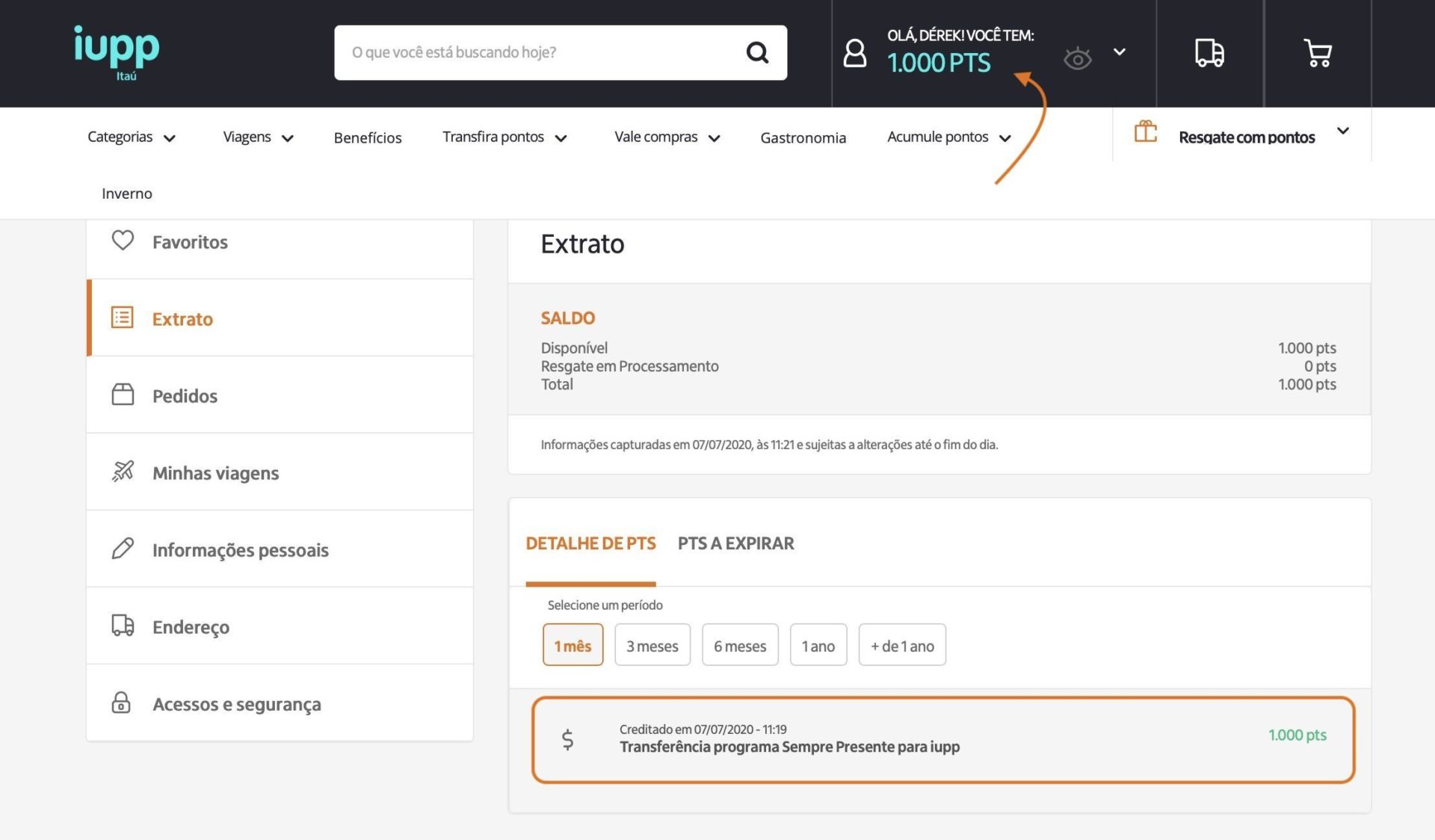
Task: Click the Total balance label
Action: click(557, 384)
